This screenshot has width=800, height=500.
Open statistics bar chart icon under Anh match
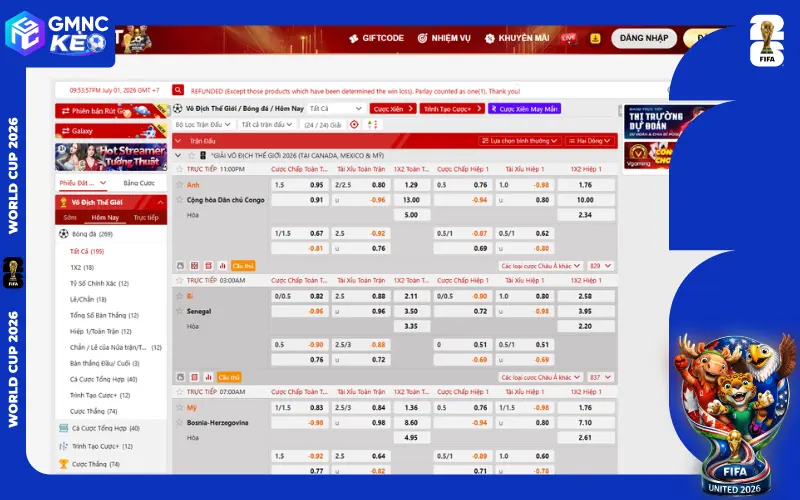(x=222, y=266)
